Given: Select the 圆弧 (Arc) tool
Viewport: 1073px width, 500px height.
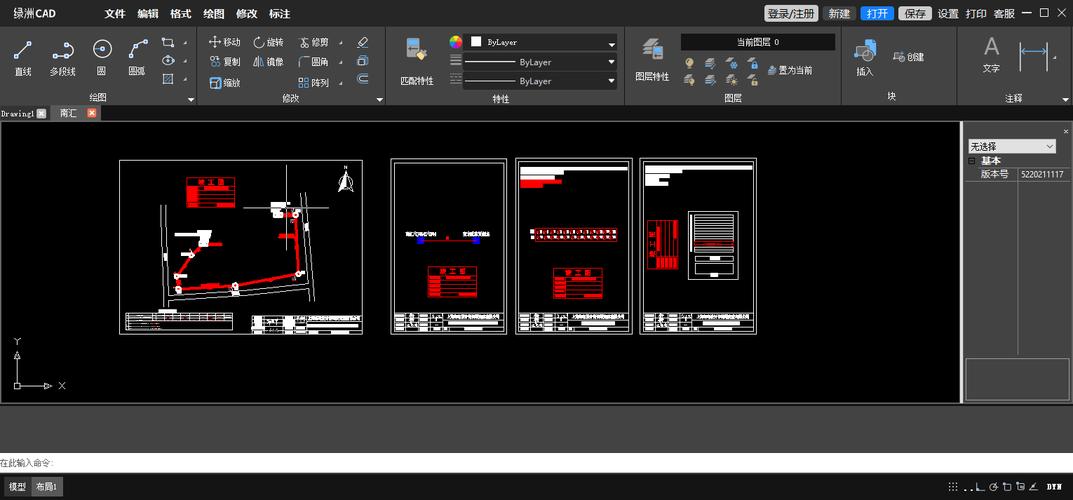Looking at the screenshot, I should [x=137, y=56].
